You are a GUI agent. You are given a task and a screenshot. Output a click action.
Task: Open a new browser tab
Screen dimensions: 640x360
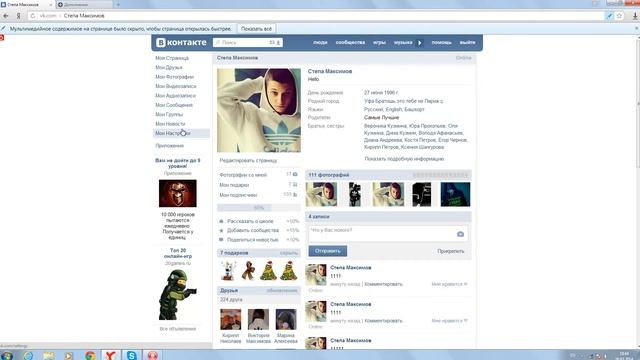click(x=118, y=4)
